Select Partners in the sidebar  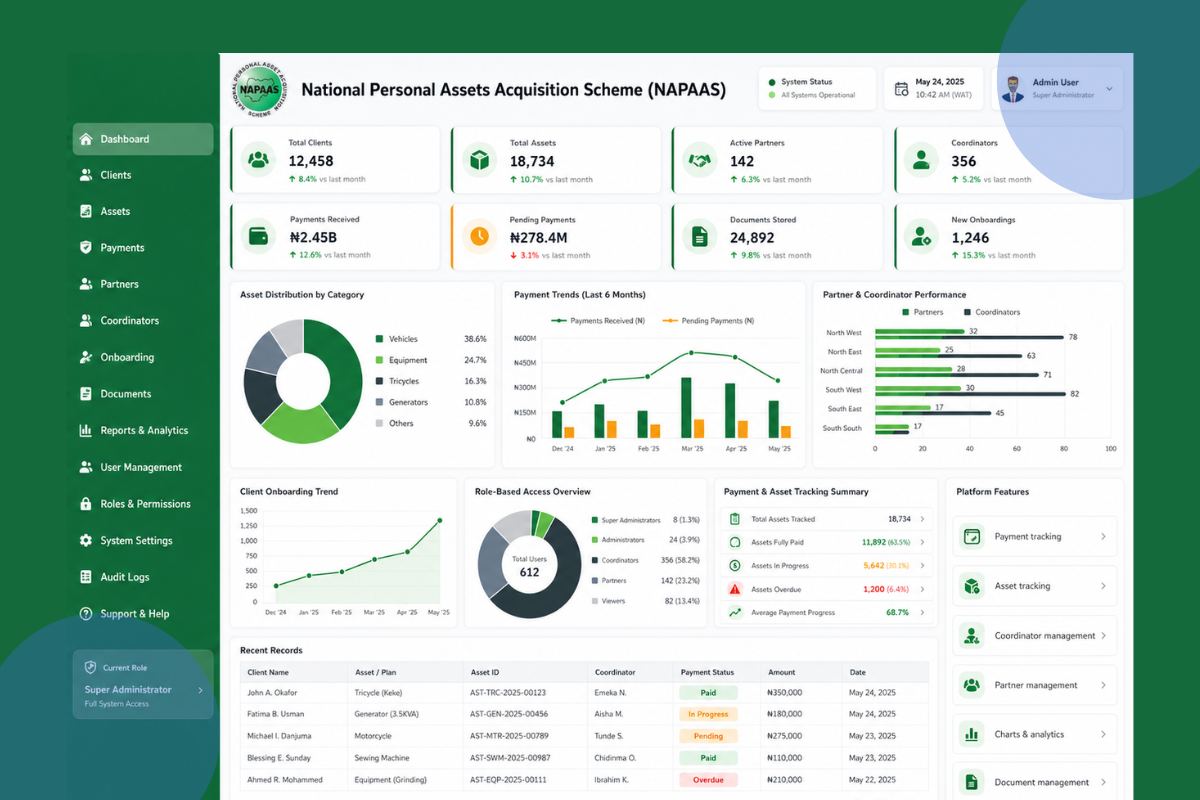(143, 284)
